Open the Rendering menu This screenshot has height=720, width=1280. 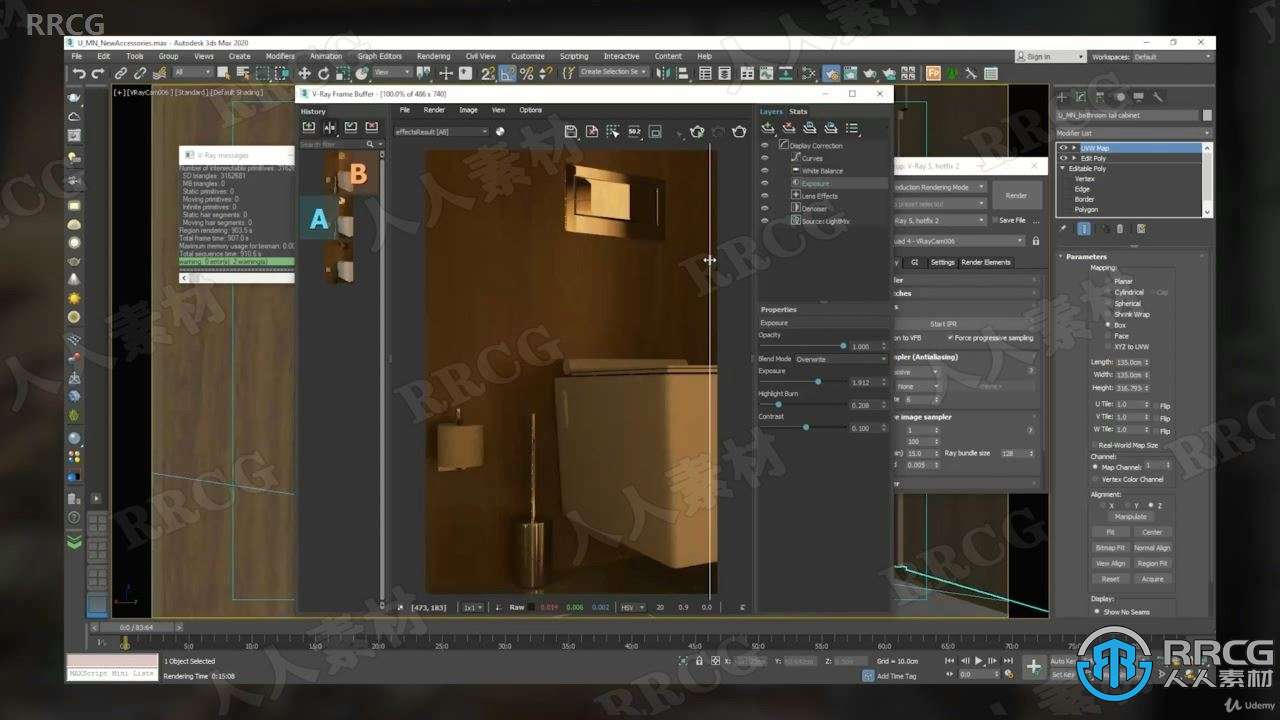click(x=433, y=56)
